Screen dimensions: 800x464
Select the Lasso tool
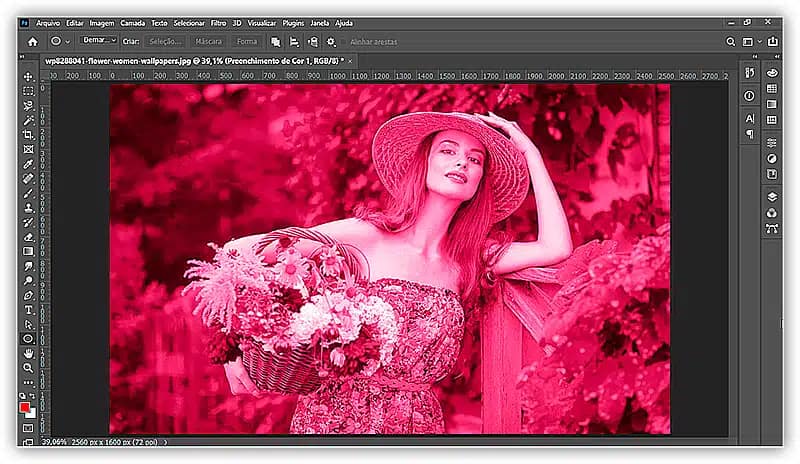[28, 106]
